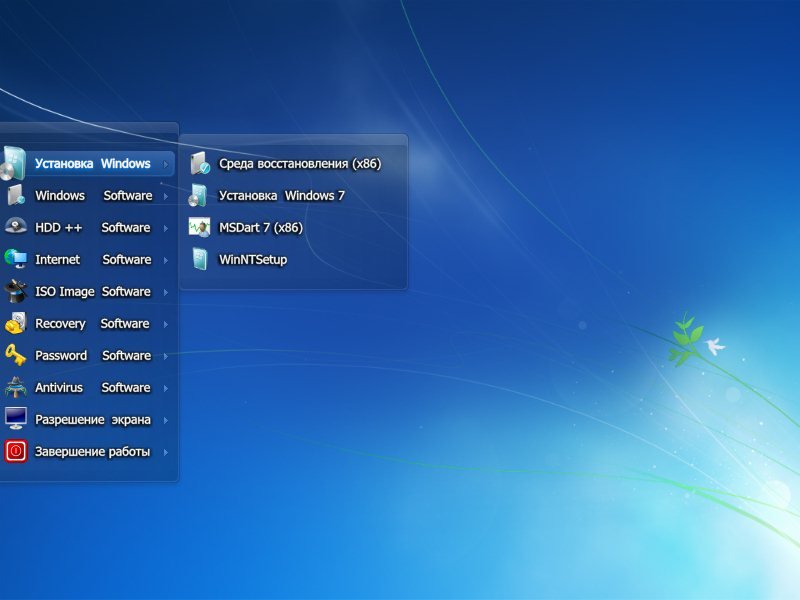Expand arrow beside Windows Software
800x600 pixels.
tap(166, 196)
